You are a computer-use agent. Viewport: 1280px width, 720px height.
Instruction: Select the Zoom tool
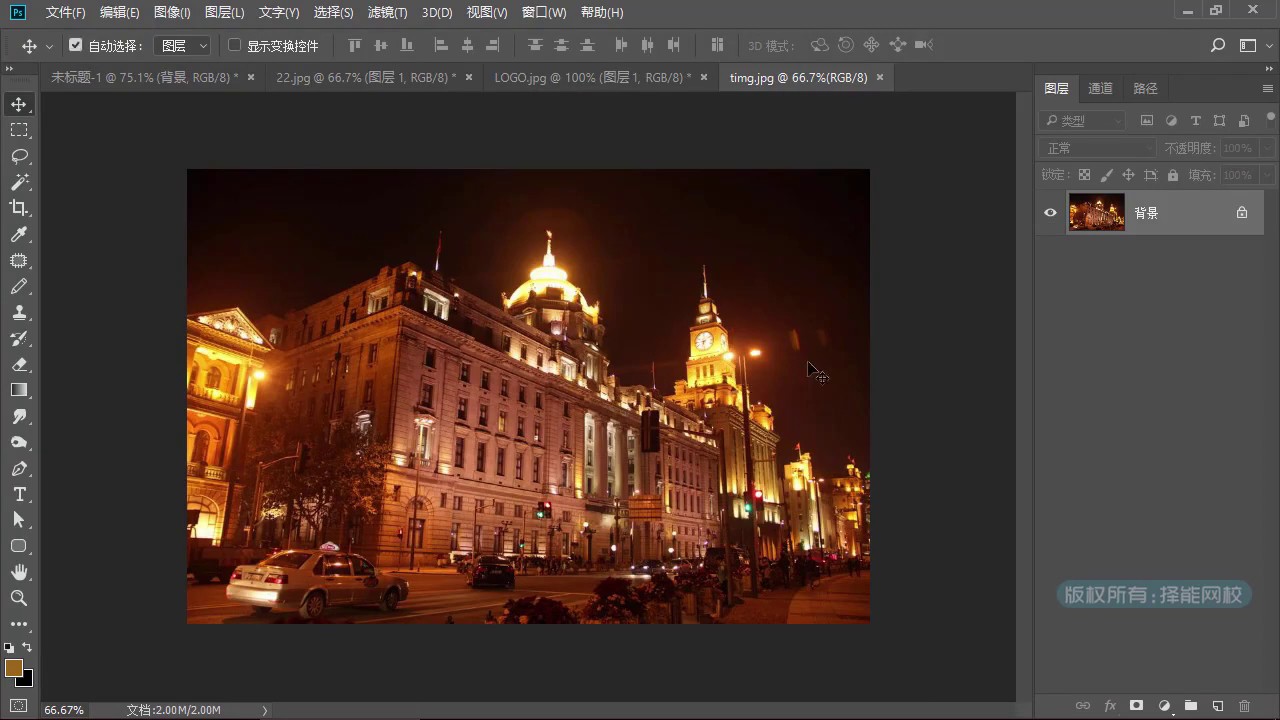[19, 598]
